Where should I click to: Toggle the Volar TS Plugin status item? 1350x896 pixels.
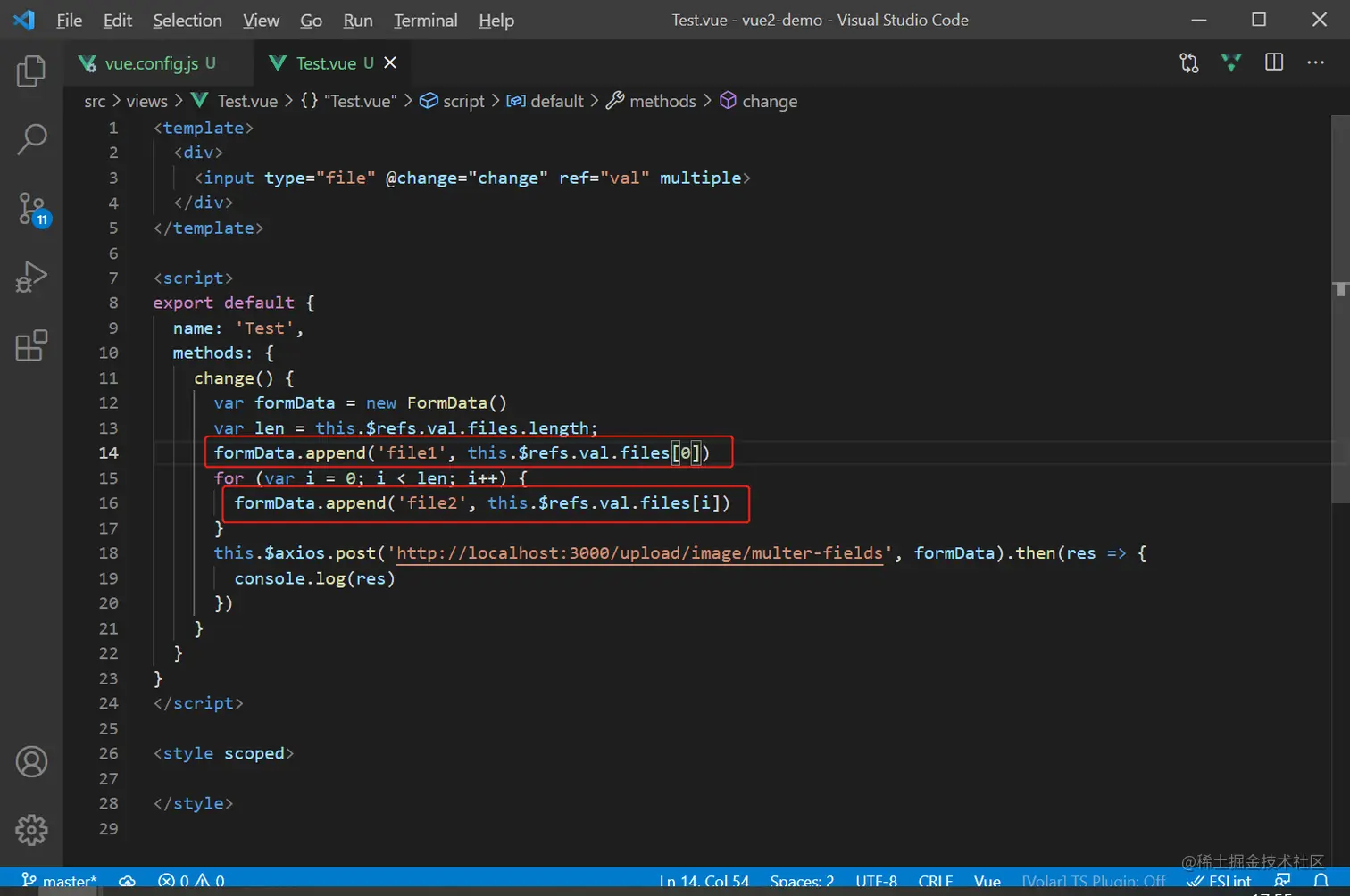[1094, 882]
